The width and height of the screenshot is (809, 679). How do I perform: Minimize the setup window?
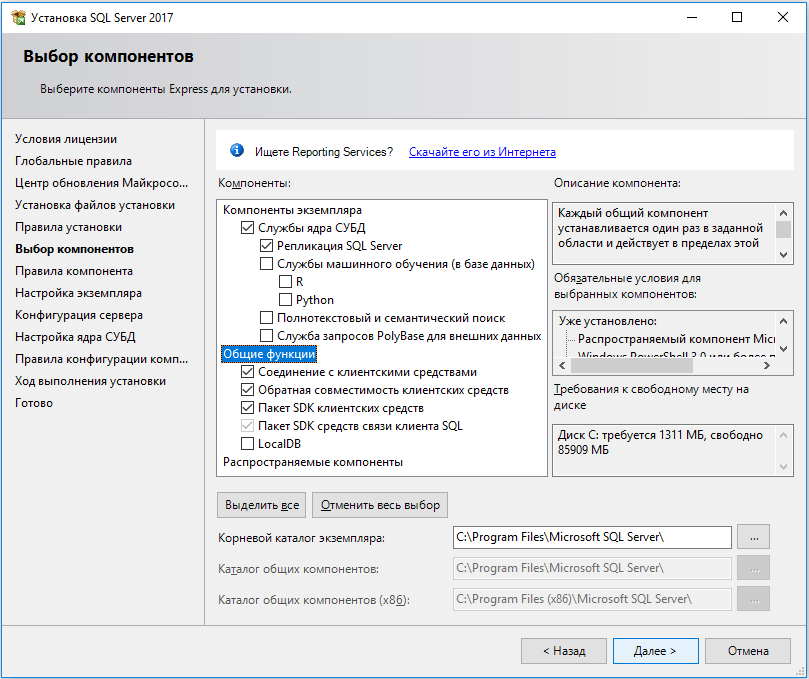(x=692, y=17)
